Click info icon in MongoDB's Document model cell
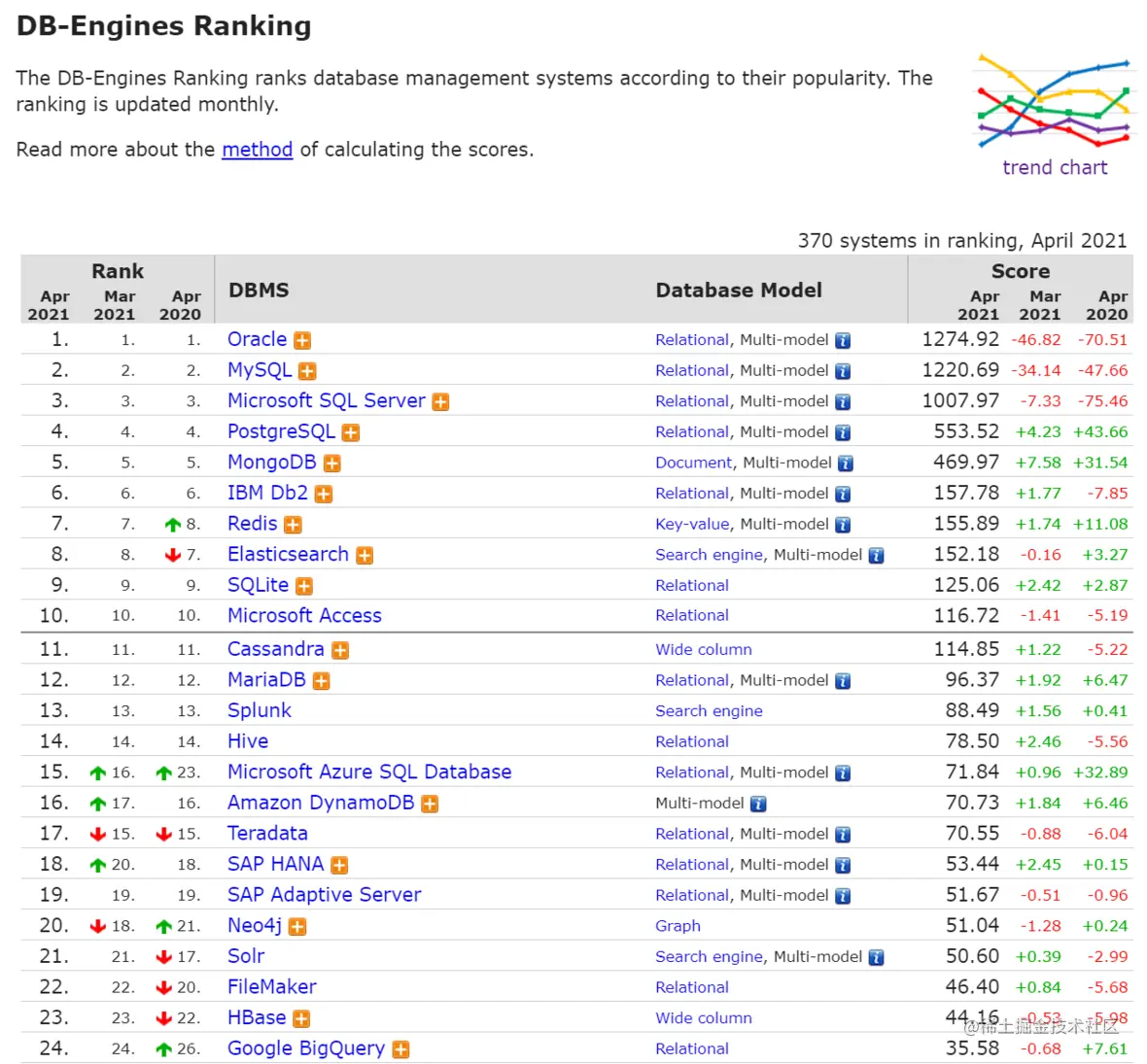This screenshot has width=1147, height=1064. click(846, 463)
